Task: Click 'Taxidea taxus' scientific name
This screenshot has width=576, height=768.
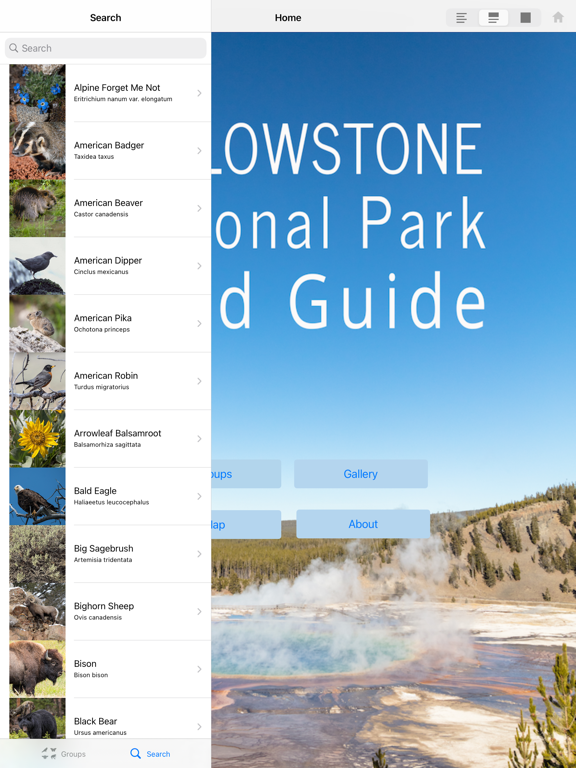Action: 94,157
